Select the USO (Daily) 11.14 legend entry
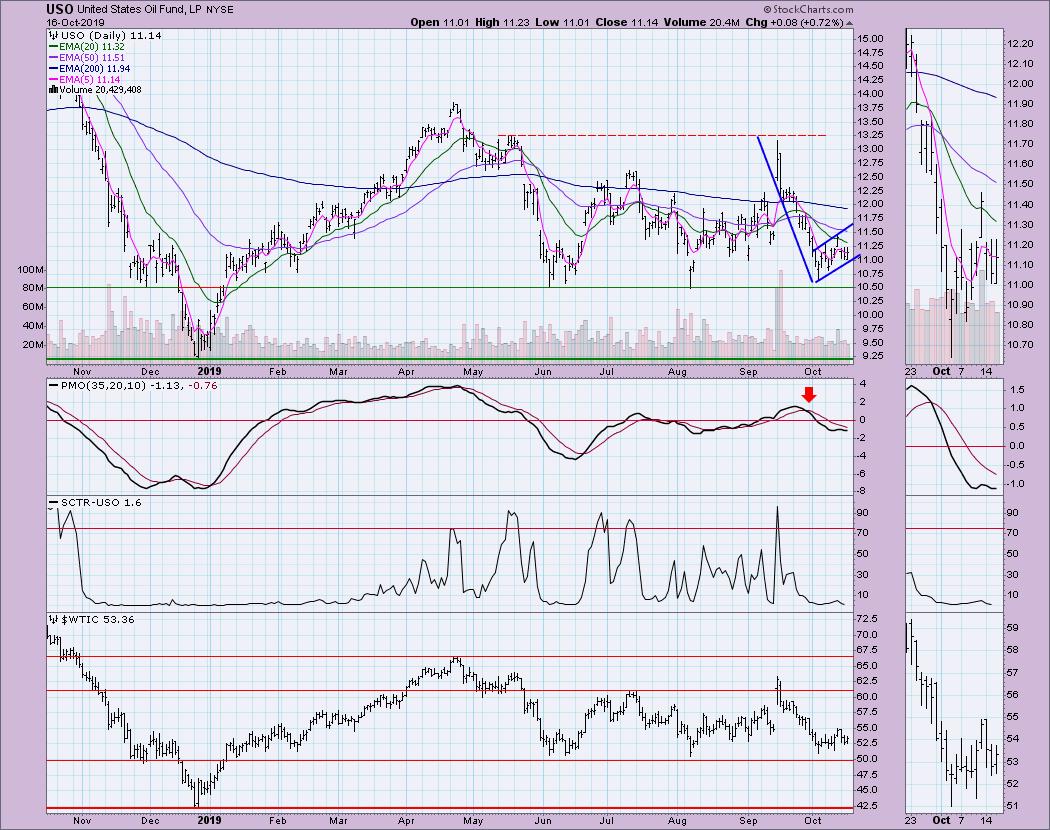This screenshot has height=830, width=1050. point(110,36)
